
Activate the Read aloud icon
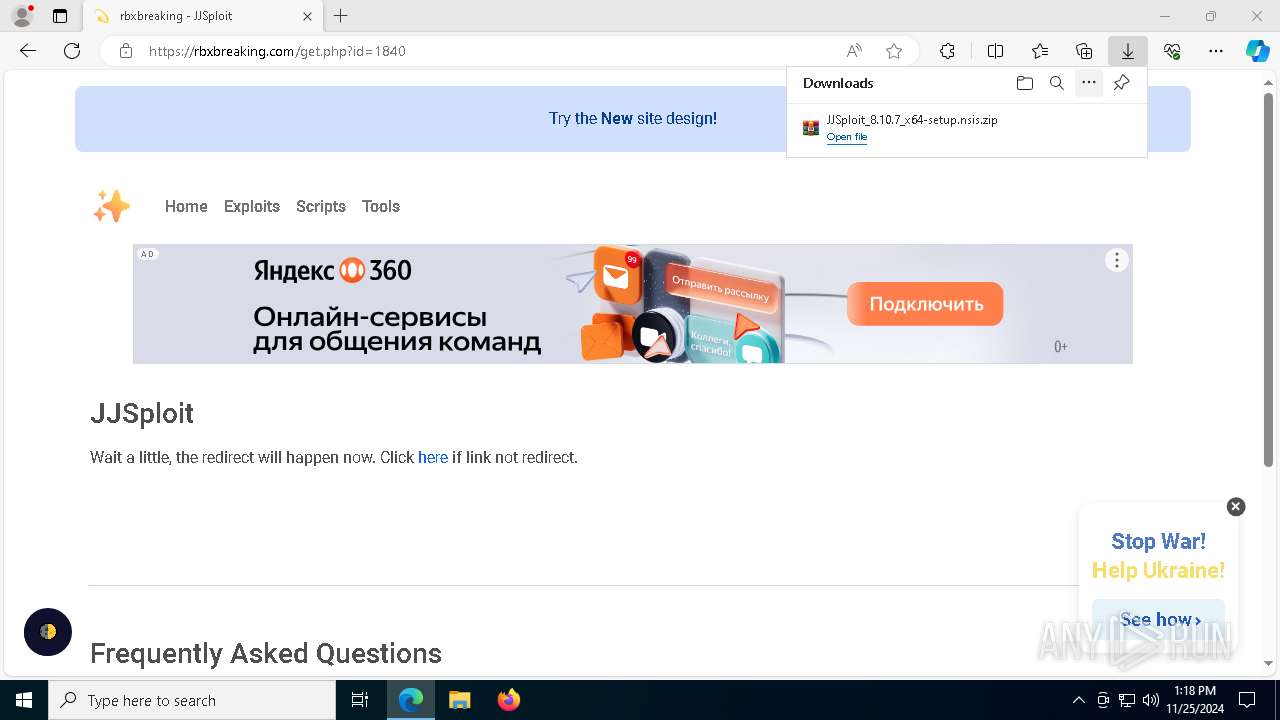[x=854, y=51]
